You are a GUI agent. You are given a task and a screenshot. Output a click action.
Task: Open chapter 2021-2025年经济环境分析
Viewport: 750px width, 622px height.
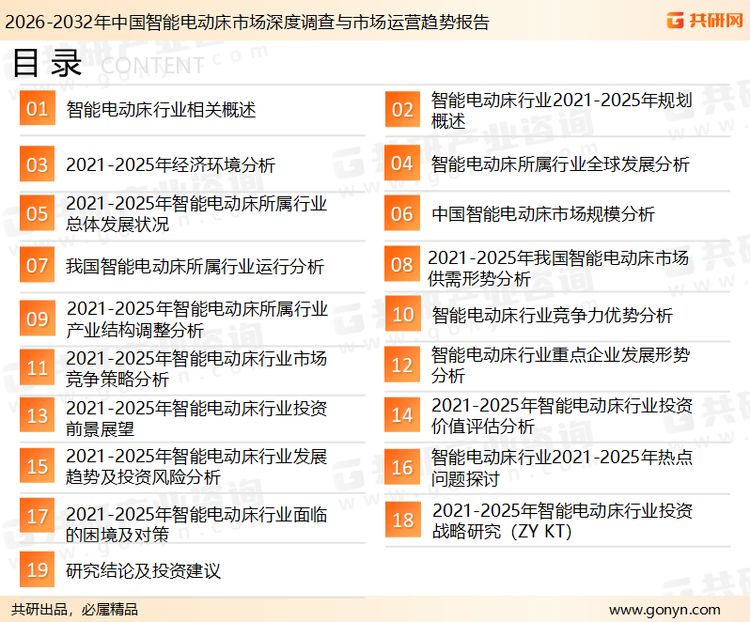(x=170, y=165)
